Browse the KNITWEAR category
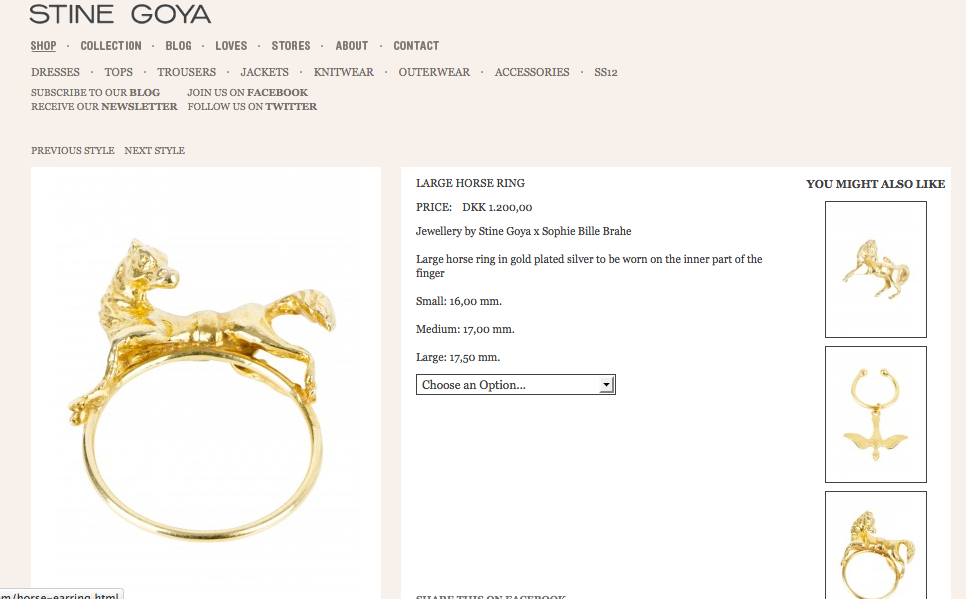 coord(344,72)
